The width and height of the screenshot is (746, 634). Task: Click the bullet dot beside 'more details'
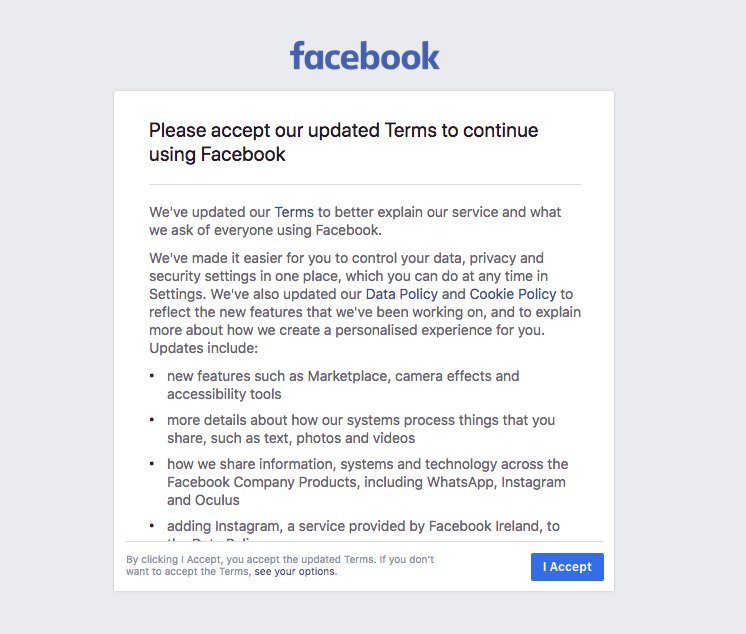[152, 421]
